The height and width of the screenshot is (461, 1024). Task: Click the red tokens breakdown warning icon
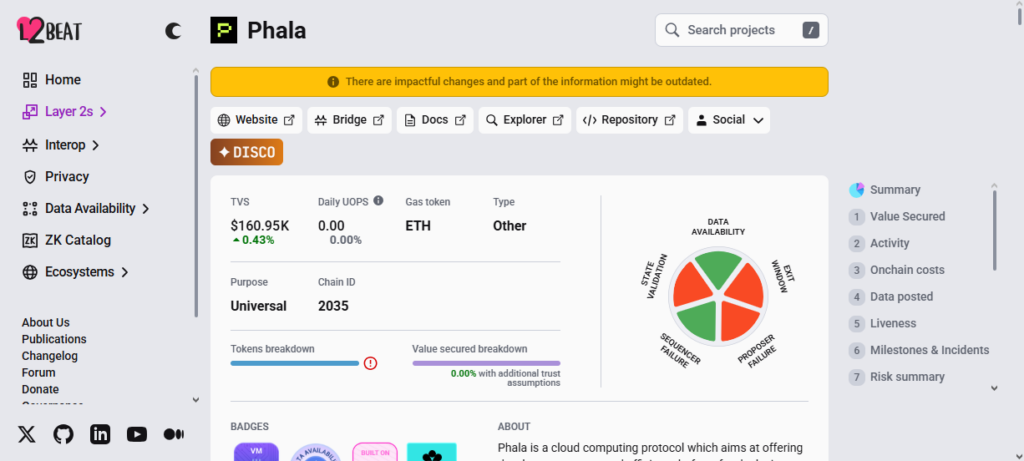(370, 363)
